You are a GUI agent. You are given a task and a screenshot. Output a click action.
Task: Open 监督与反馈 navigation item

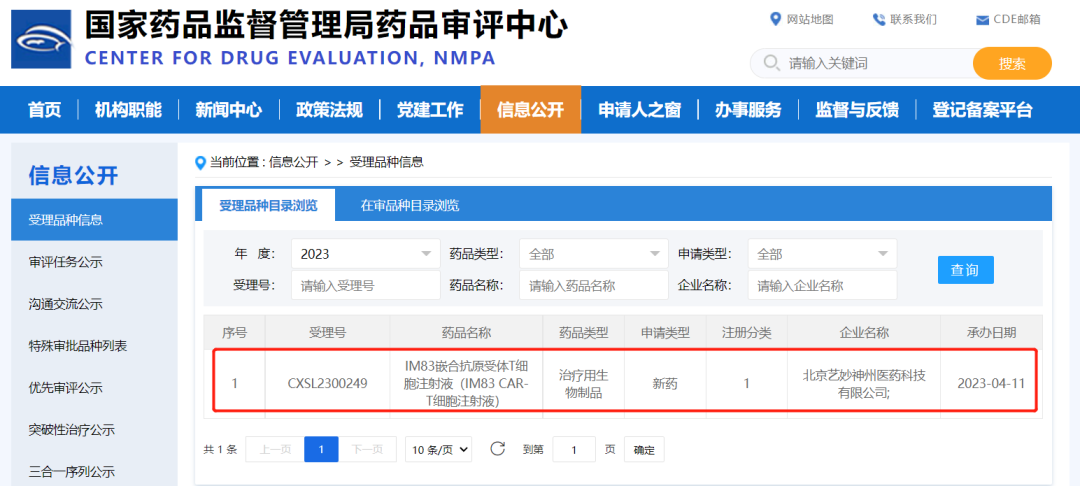pos(857,109)
